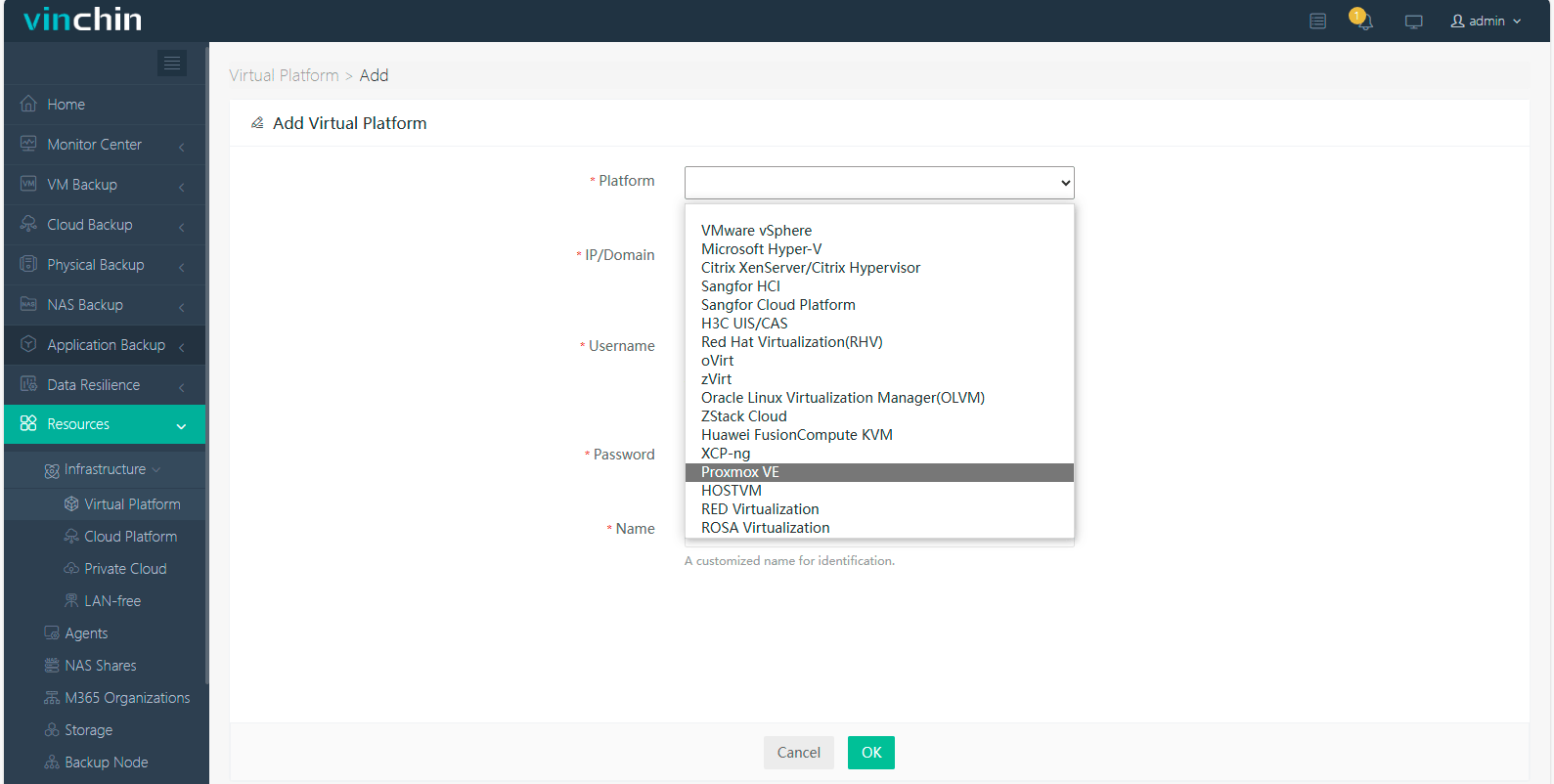Click the Cancel button
Viewport: 1554px width, 784px height.
coord(799,753)
